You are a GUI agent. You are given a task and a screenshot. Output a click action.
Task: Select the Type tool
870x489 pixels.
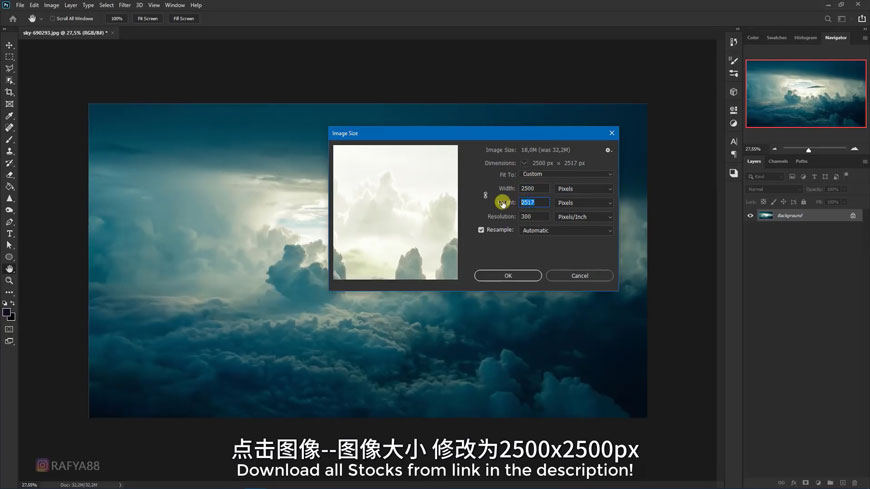(x=10, y=233)
